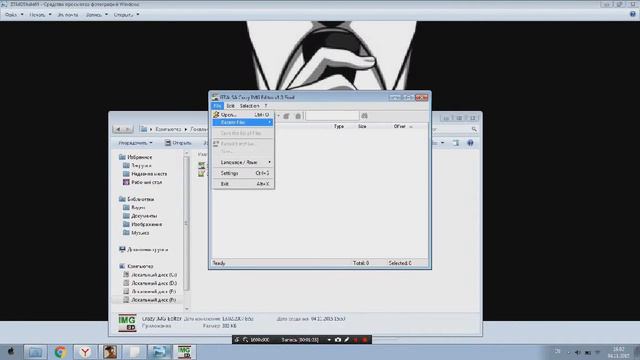
Task: Click the Explorer preview pane toggle icon
Action: (456, 143)
